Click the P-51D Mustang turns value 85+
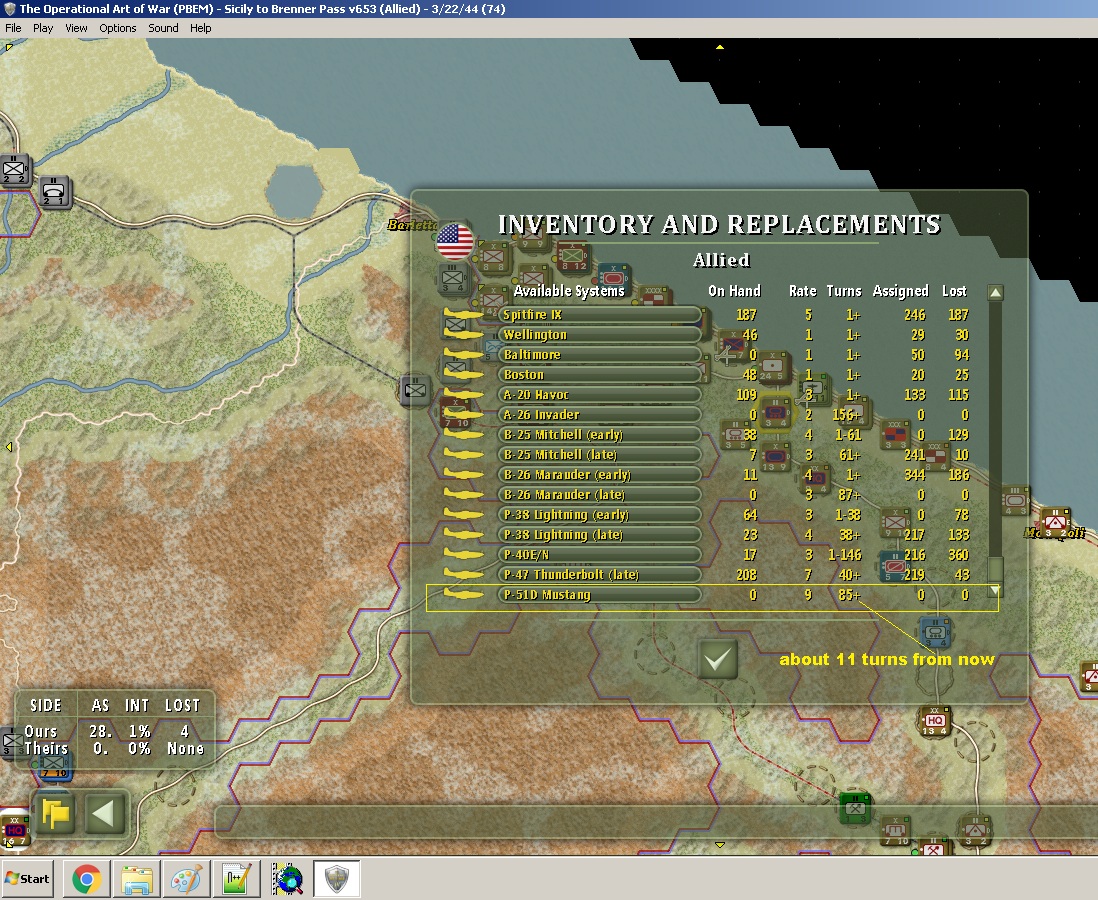The width and height of the screenshot is (1098, 900). [x=849, y=595]
